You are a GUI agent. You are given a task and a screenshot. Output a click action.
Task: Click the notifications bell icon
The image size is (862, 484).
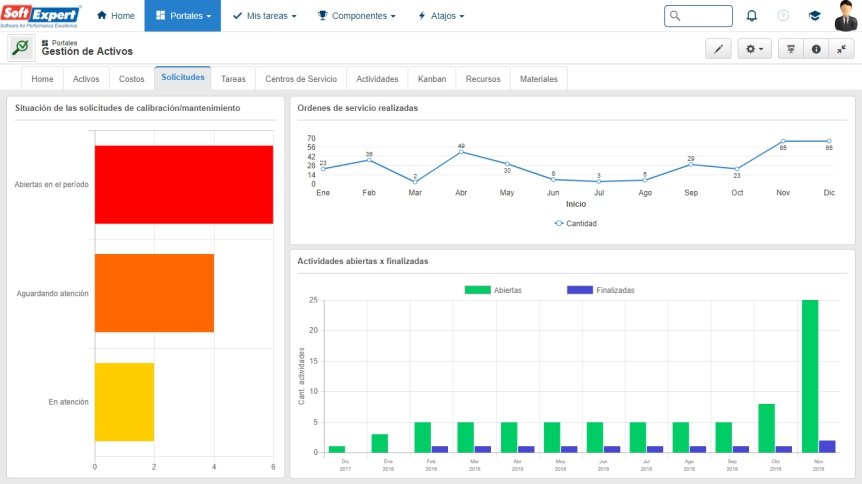tap(752, 16)
